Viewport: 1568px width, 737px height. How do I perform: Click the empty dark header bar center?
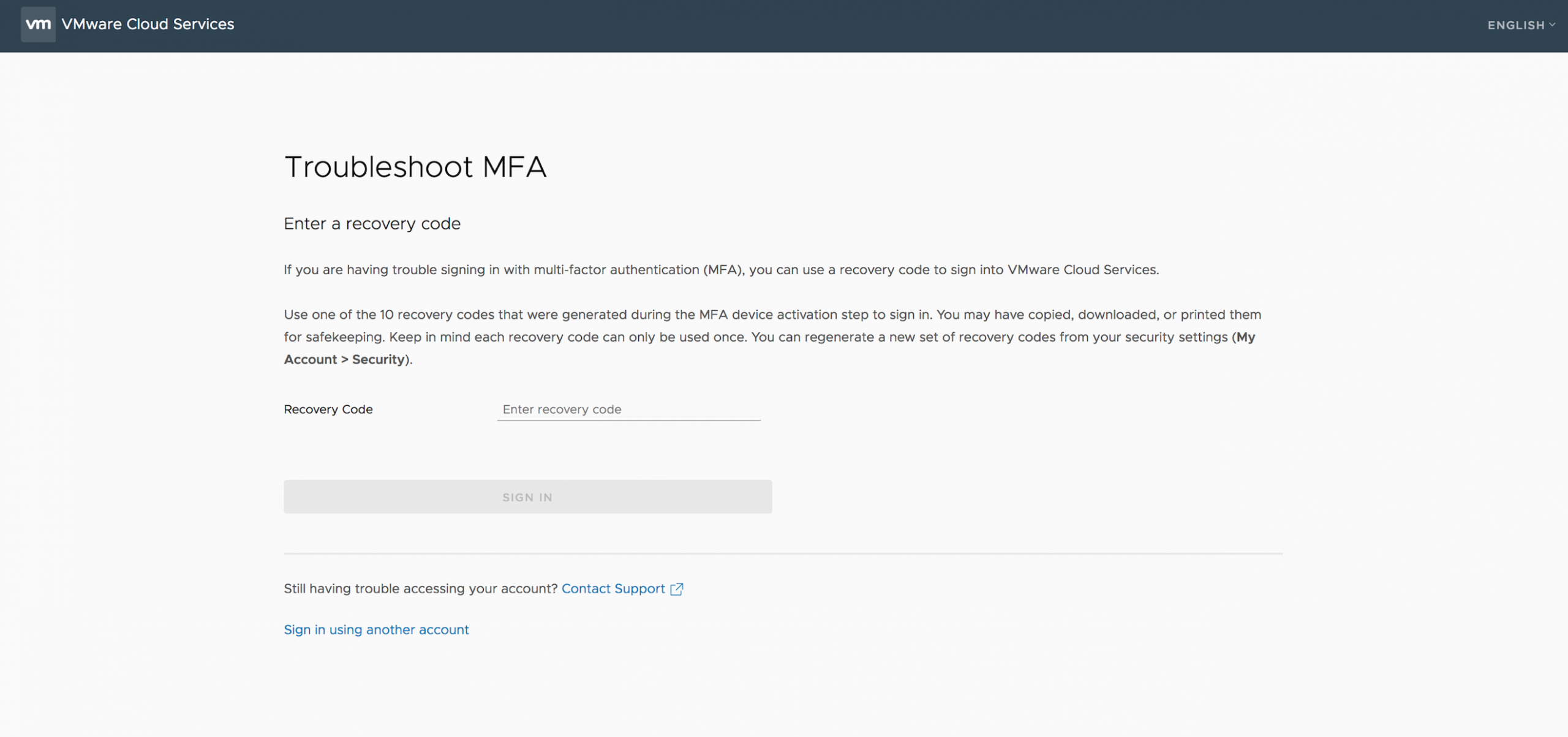click(784, 26)
